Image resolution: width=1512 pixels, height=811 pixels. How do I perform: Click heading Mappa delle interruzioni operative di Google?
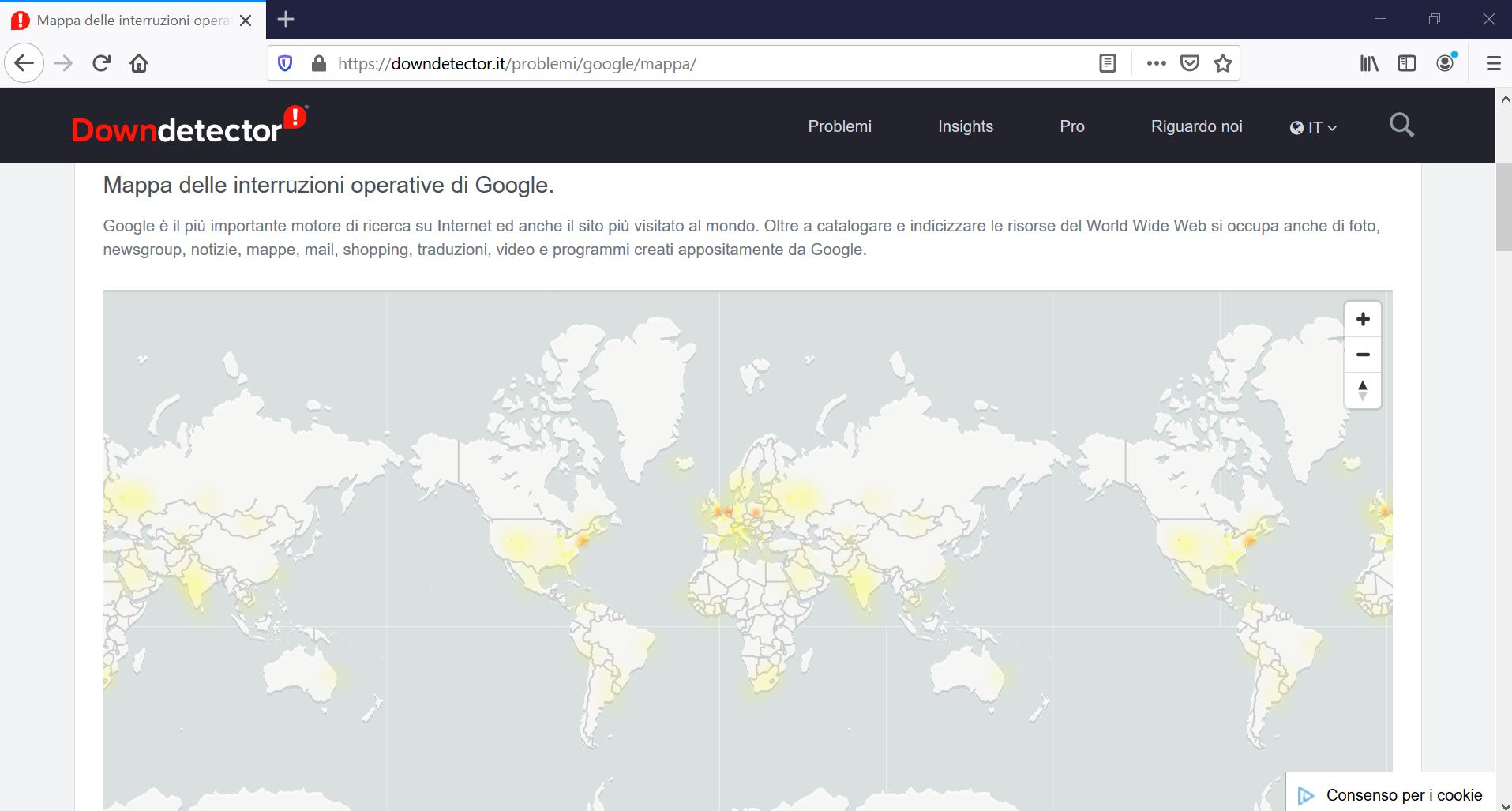tap(328, 185)
